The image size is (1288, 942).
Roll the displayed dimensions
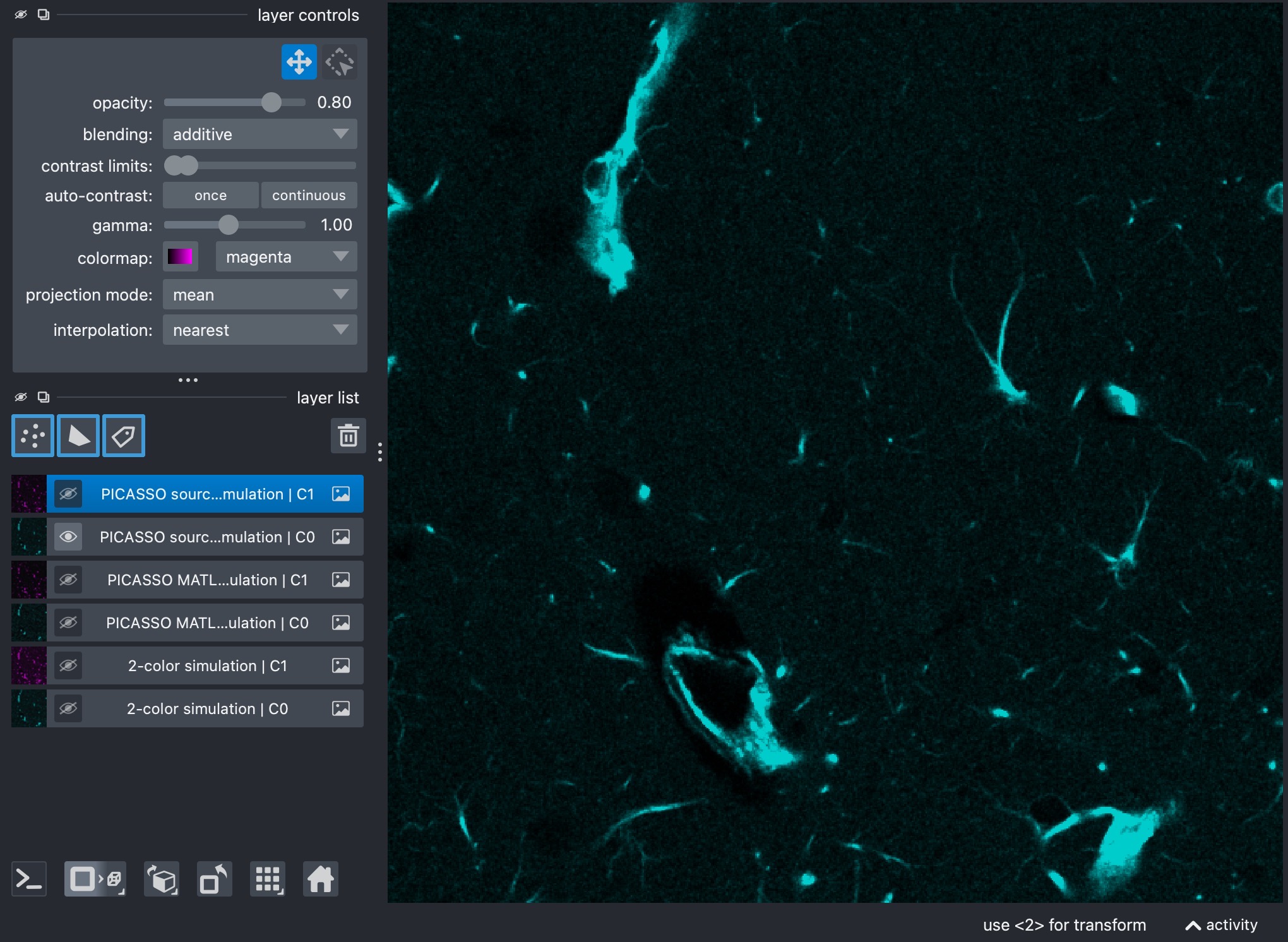click(162, 879)
